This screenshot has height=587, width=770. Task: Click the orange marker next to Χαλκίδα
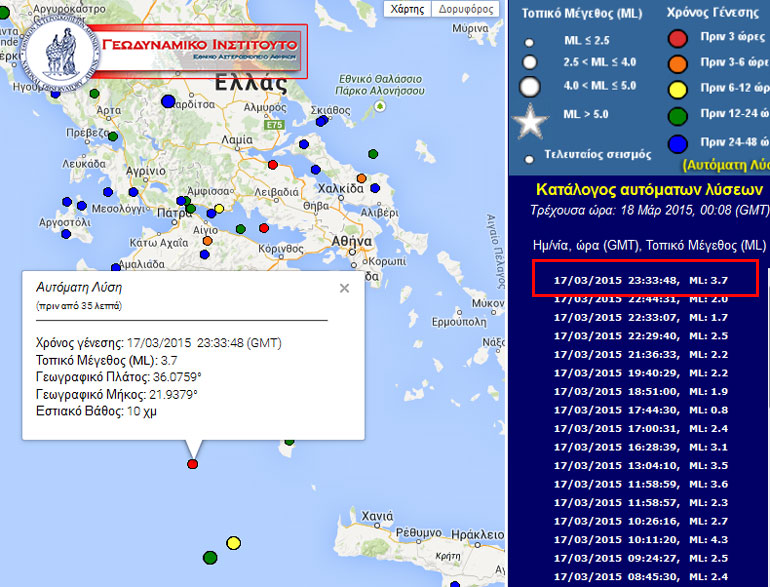[362, 179]
